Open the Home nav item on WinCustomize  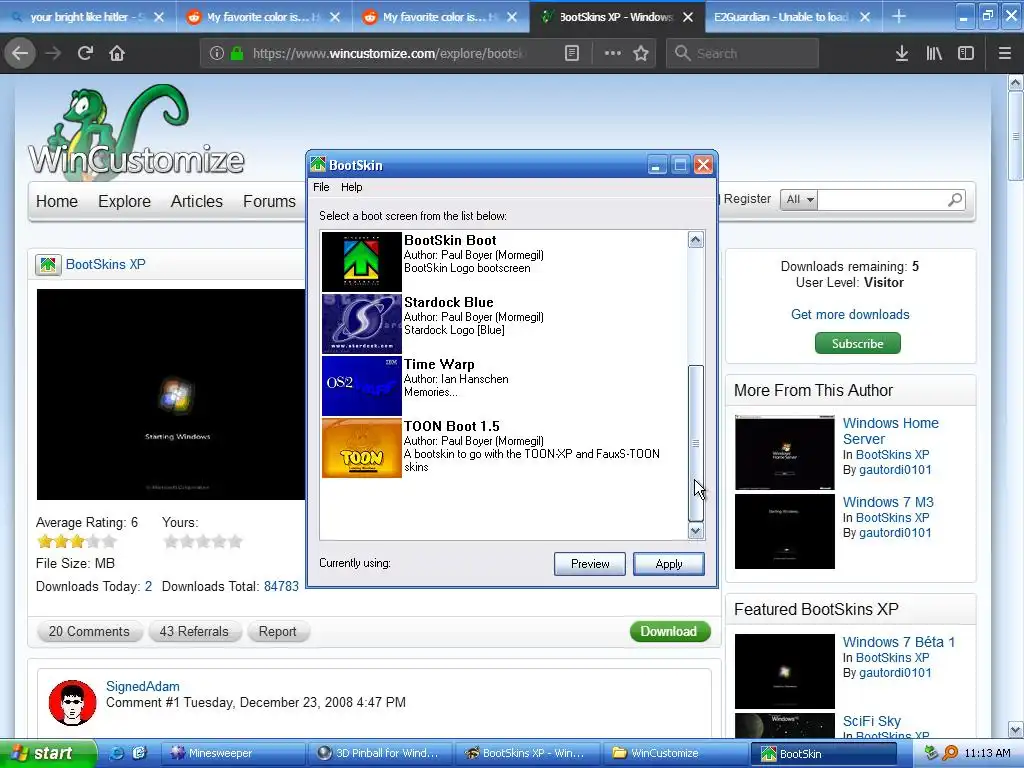(x=57, y=201)
